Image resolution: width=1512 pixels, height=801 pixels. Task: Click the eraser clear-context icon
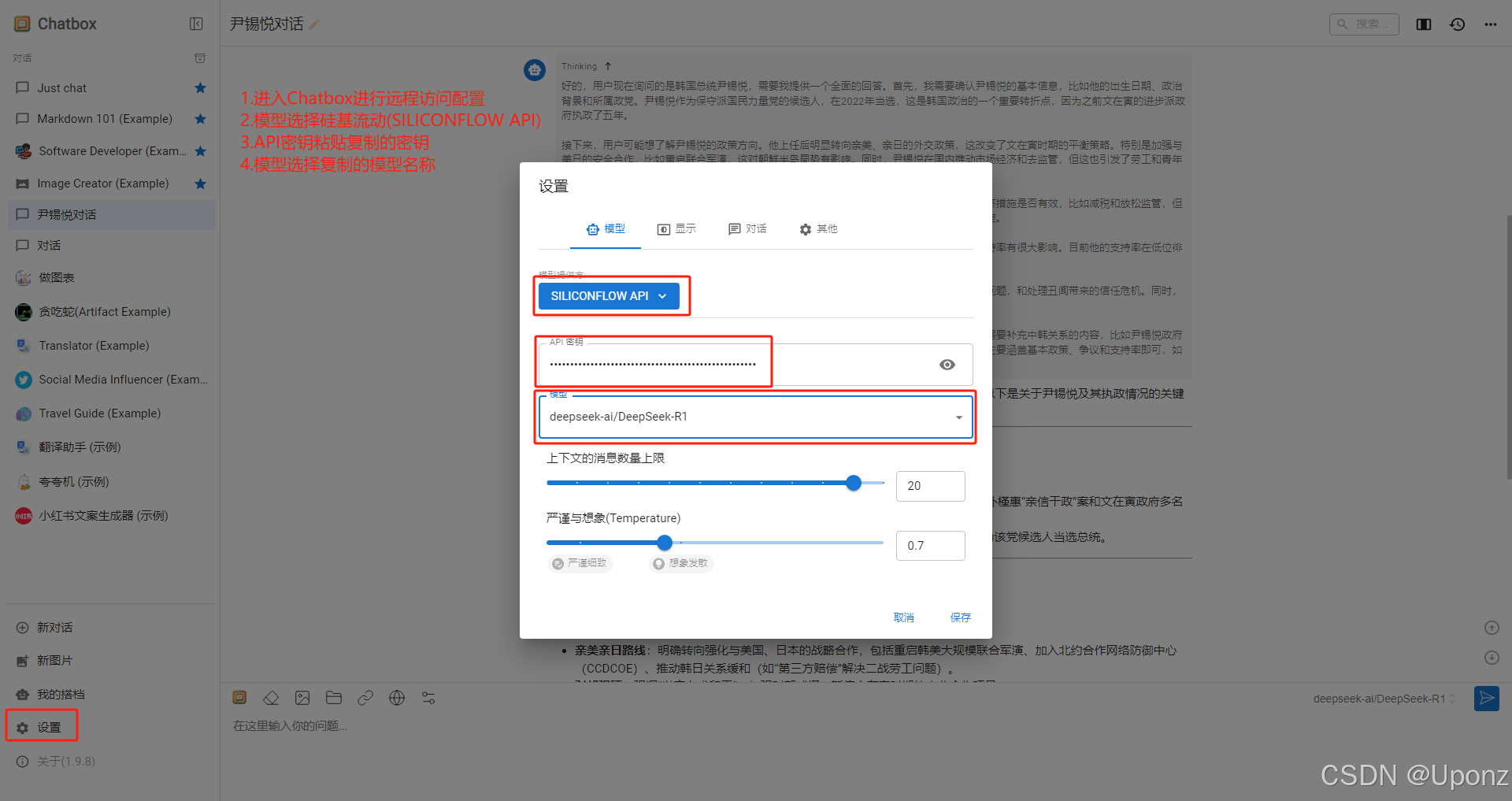click(x=271, y=698)
